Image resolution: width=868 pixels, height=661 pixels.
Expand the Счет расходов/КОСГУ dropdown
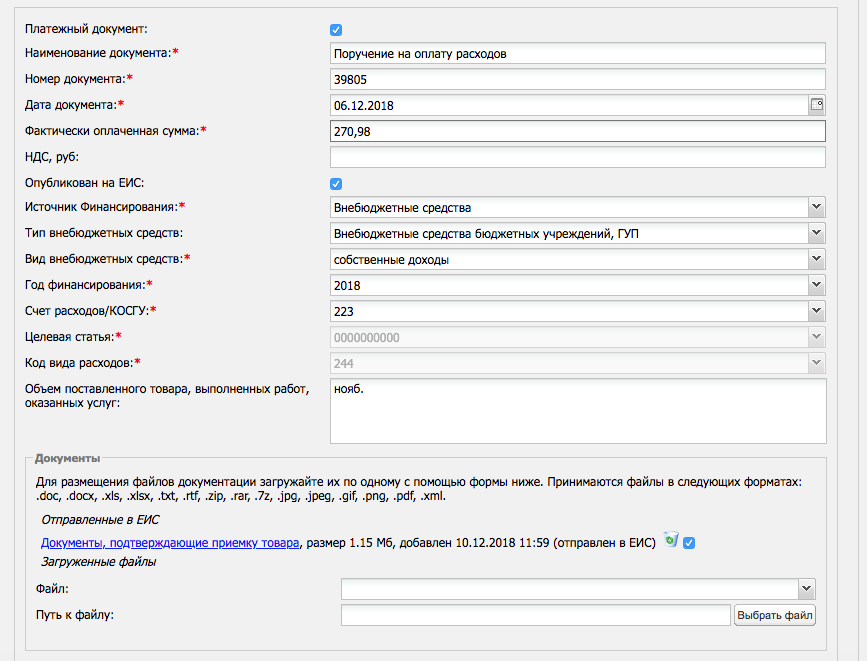816,311
